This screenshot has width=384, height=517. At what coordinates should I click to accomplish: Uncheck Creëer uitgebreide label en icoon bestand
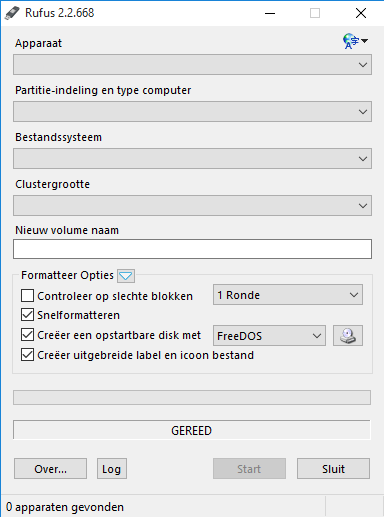[27, 355]
